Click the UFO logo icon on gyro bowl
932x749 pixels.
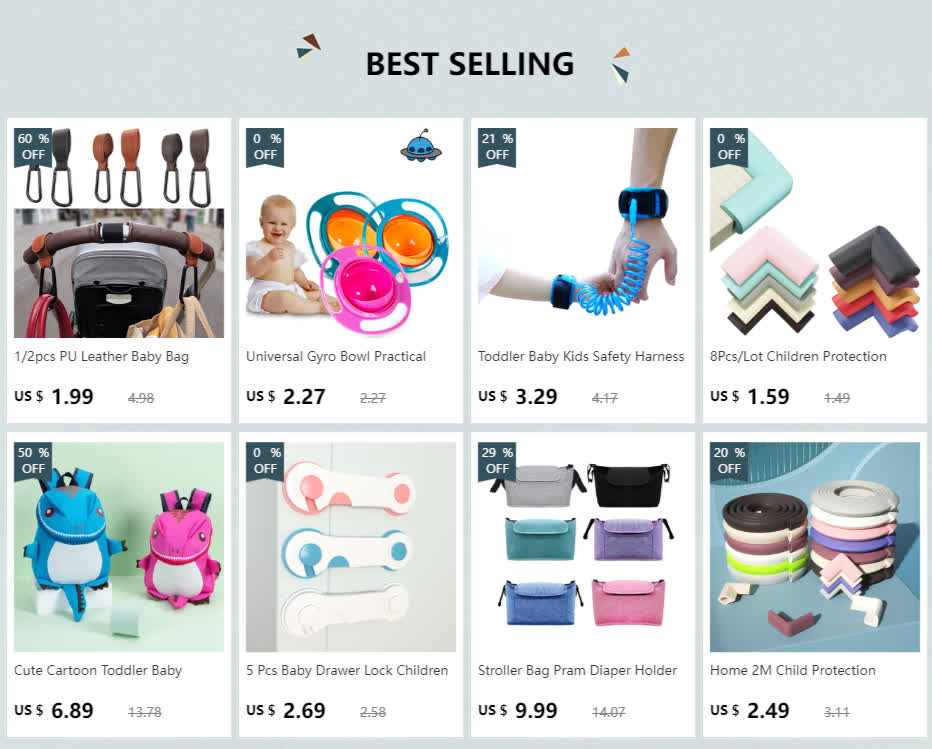point(421,146)
